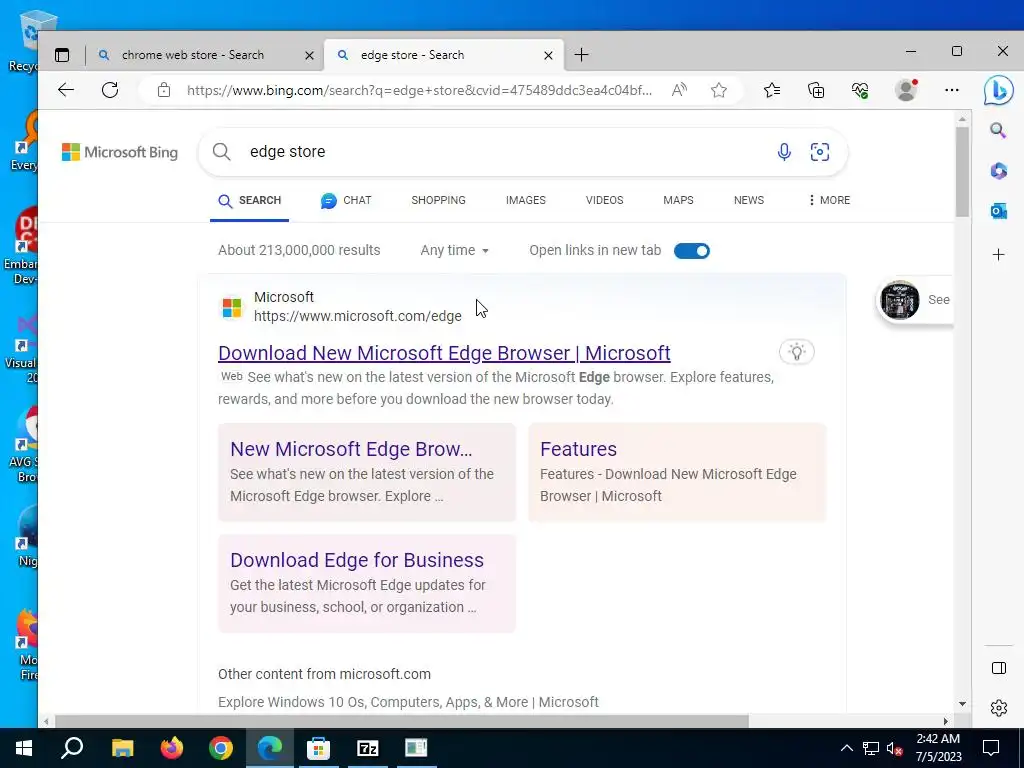This screenshot has width=1024, height=768.
Task: Launch Firefox from the taskbar
Action: [x=172, y=748]
